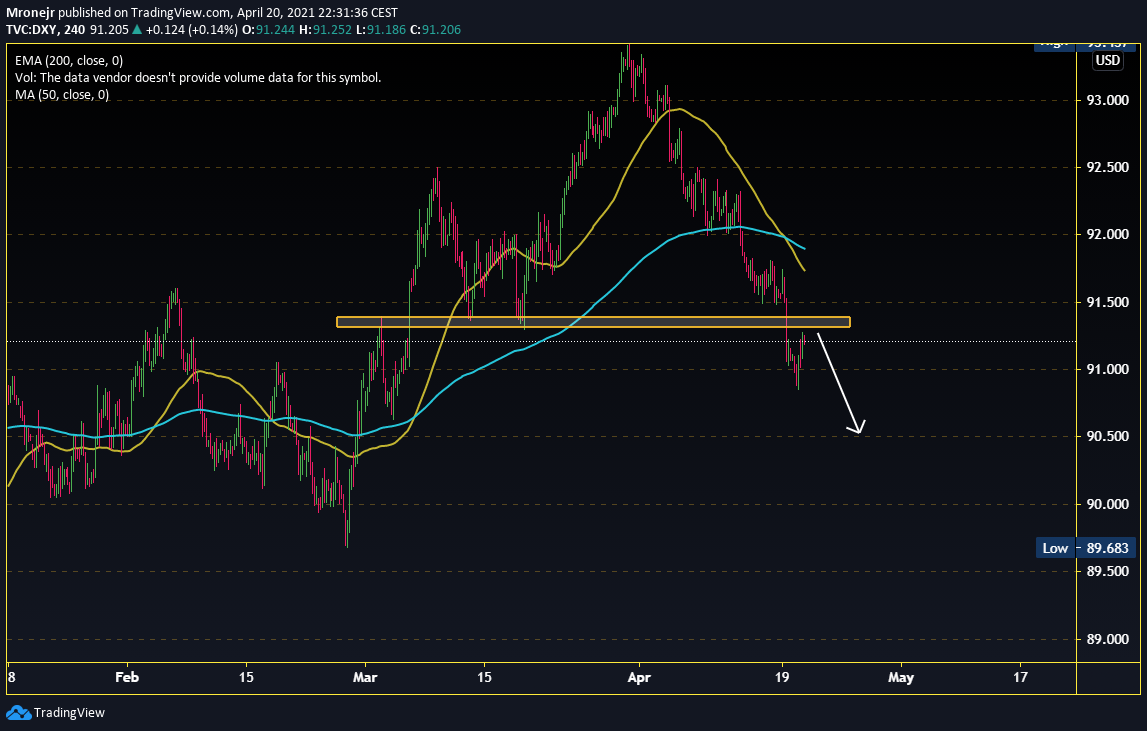The width and height of the screenshot is (1147, 731).
Task: Click the green up-triangle beside price 91.205
Action: point(137,30)
